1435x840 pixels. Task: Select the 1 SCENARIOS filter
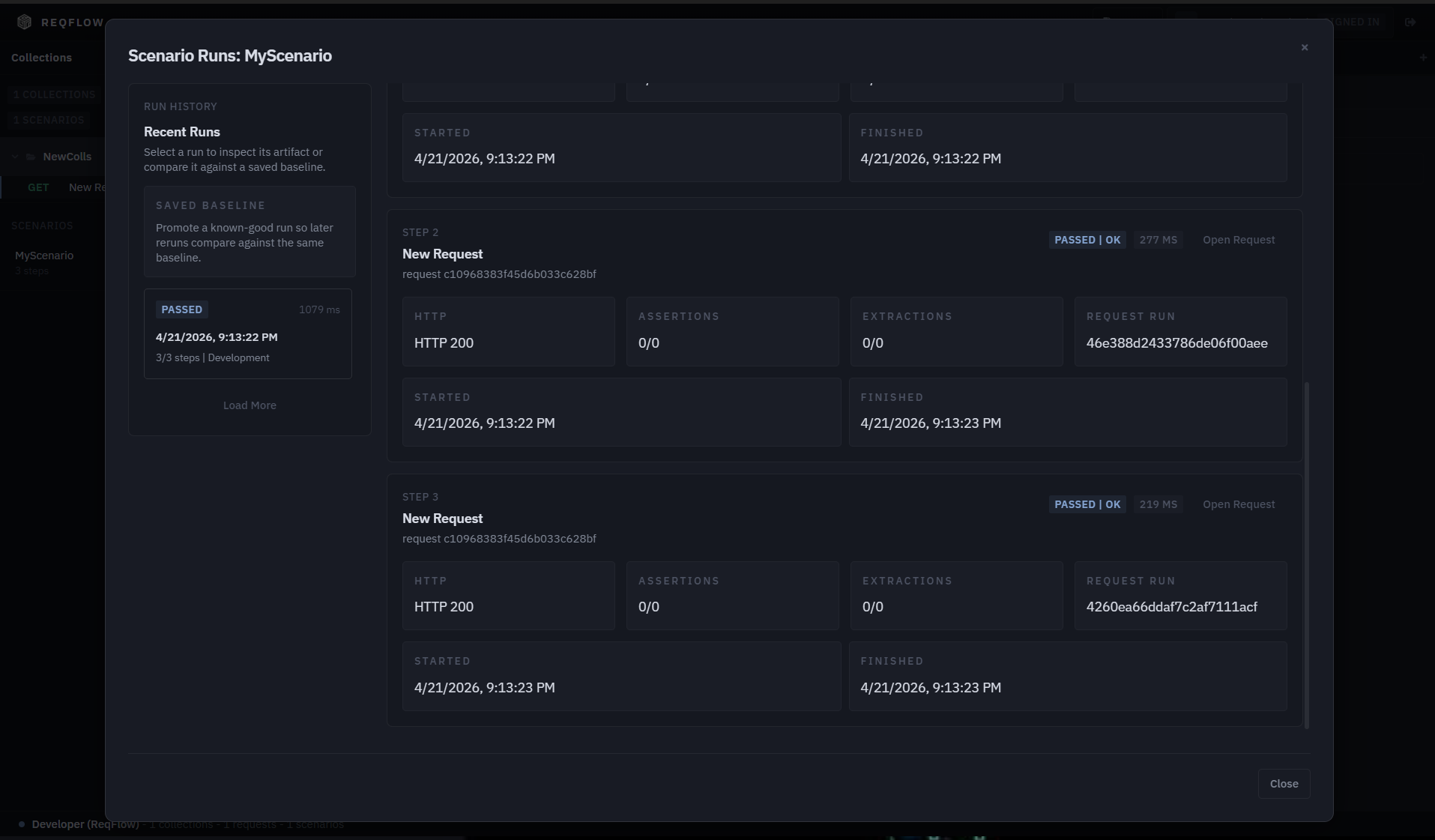49,119
